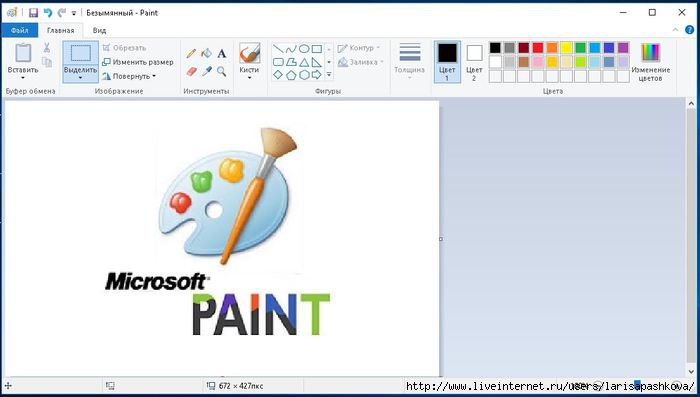The image size is (700, 397).
Task: Select the Eraser tool
Action: pyautogui.click(x=191, y=71)
